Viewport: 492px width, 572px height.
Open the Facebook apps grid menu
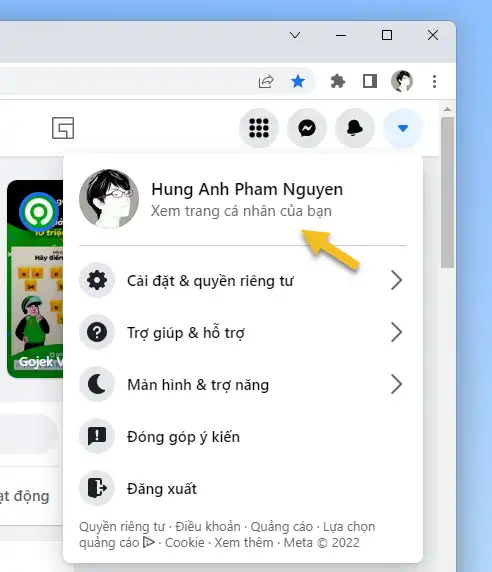pos(259,128)
